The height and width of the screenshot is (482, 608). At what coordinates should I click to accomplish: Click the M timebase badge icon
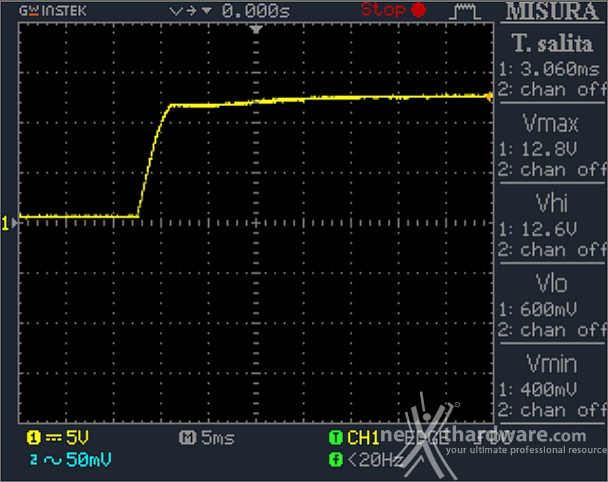(x=188, y=438)
